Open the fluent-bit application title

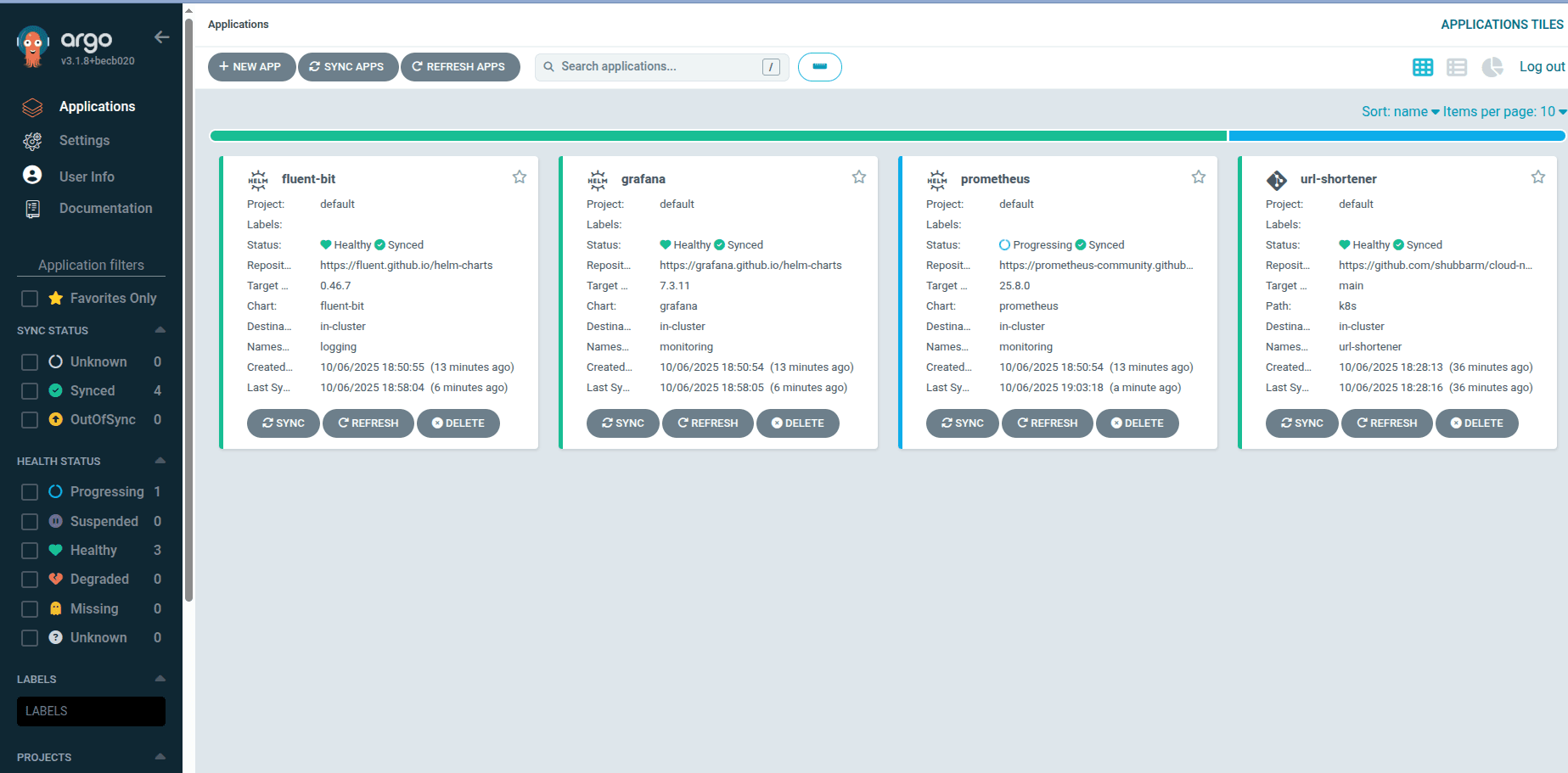tap(308, 179)
